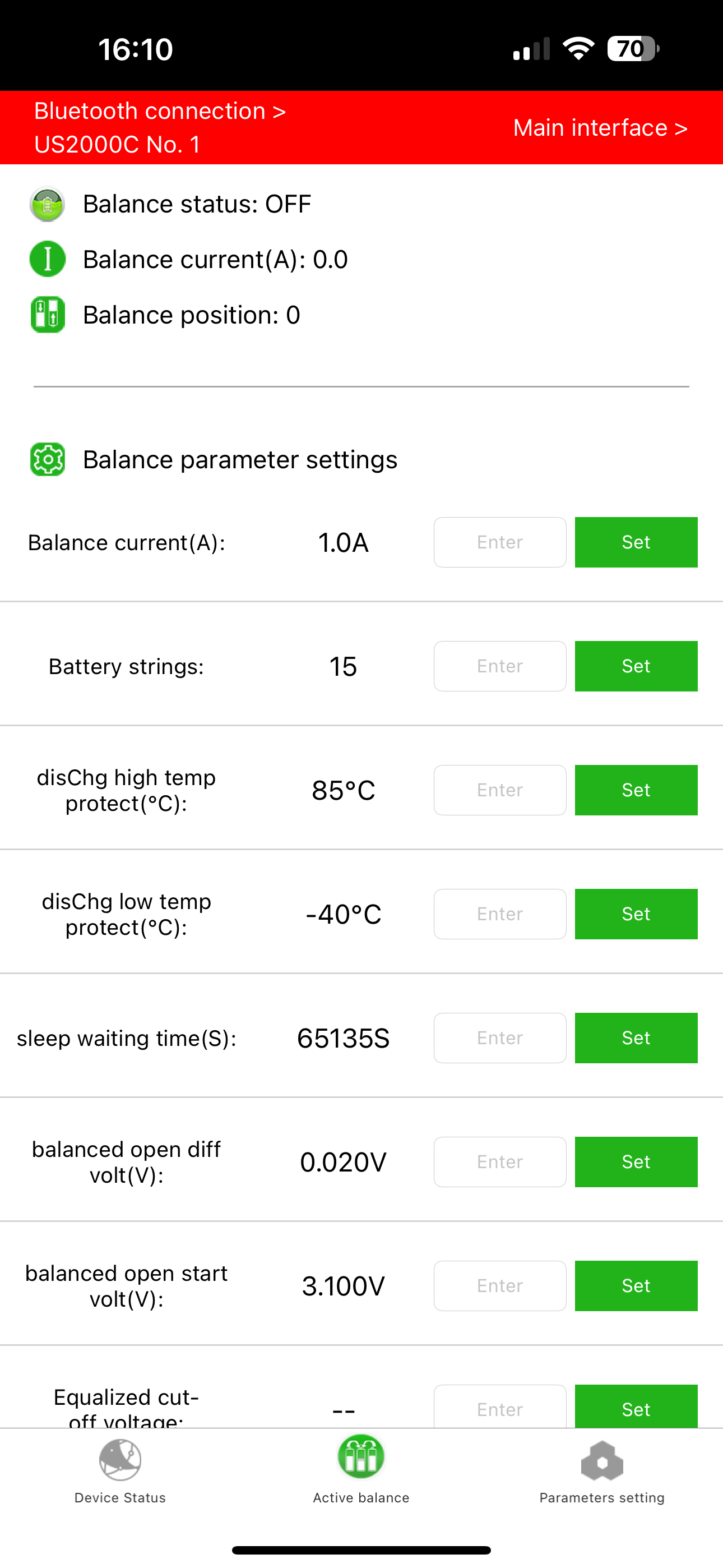Viewport: 723px width, 1568px height.
Task: Open the Bluetooth connection menu
Action: click(x=159, y=112)
